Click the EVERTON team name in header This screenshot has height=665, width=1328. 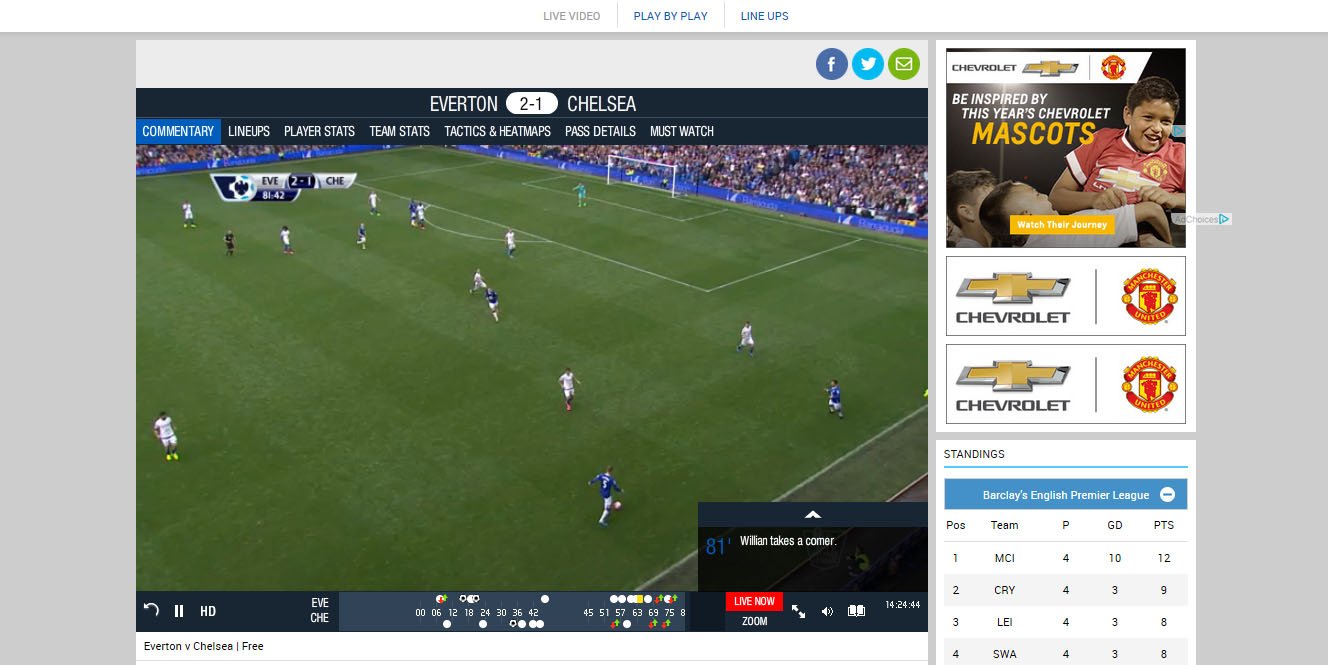click(x=463, y=104)
